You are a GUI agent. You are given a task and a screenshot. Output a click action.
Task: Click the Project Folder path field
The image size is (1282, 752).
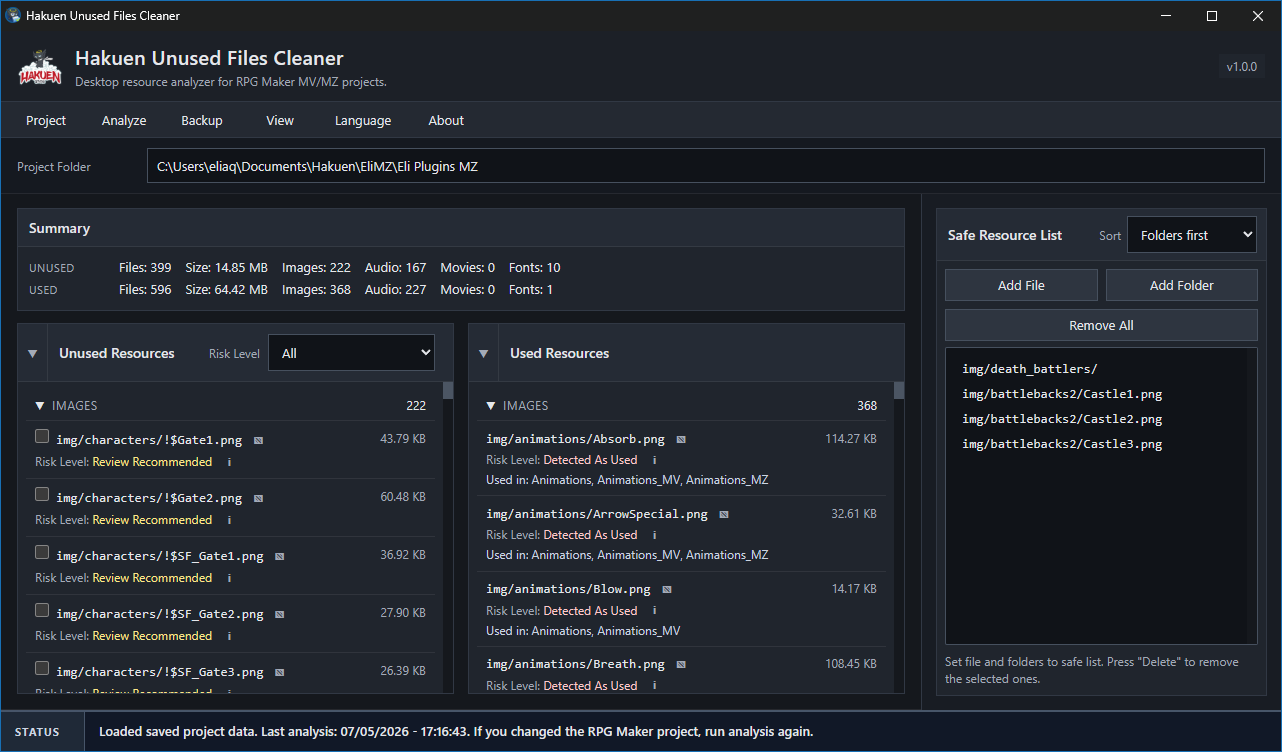[x=706, y=167]
